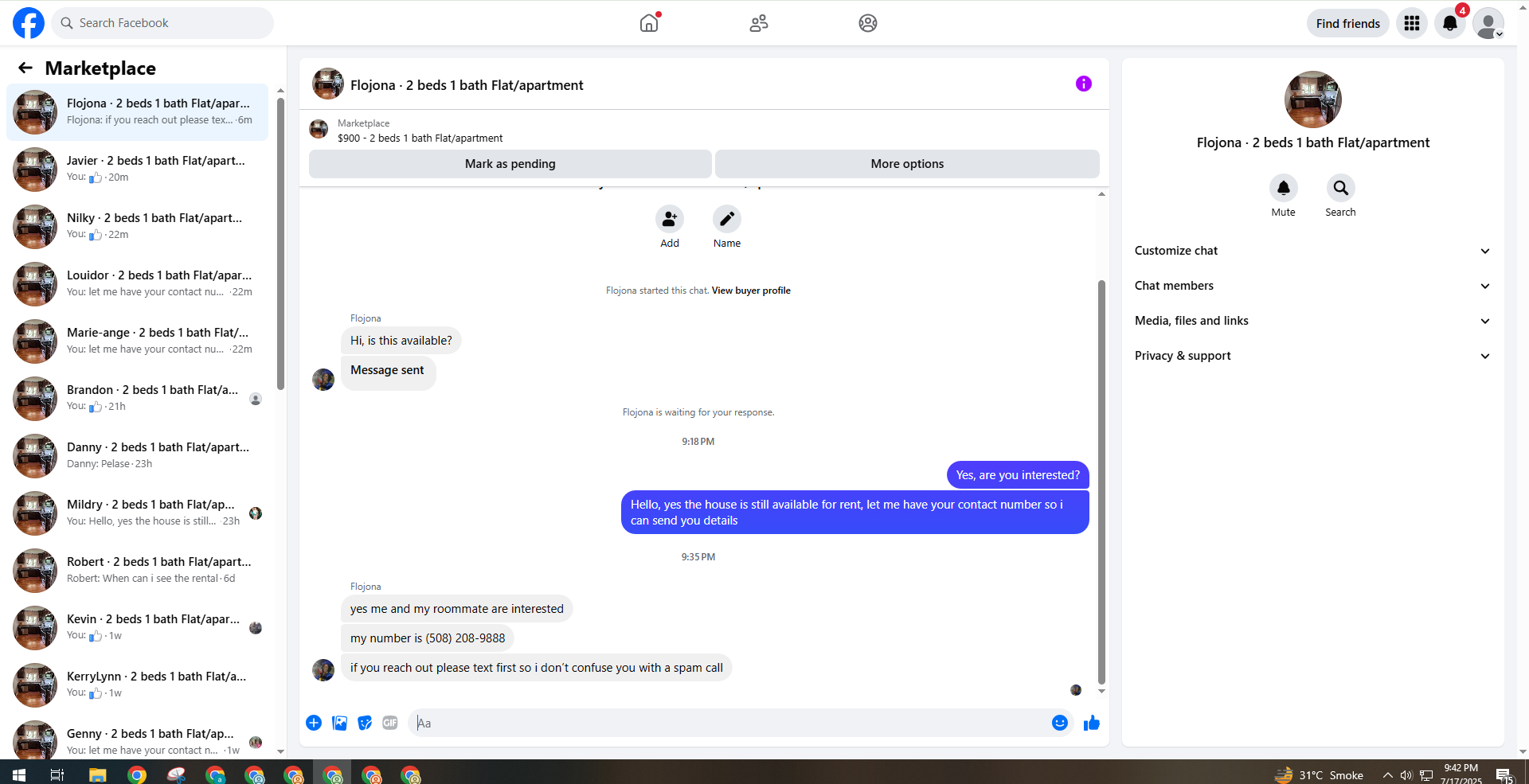1529x784 pixels.
Task: Expand Customize chat section
Action: pos(1312,251)
